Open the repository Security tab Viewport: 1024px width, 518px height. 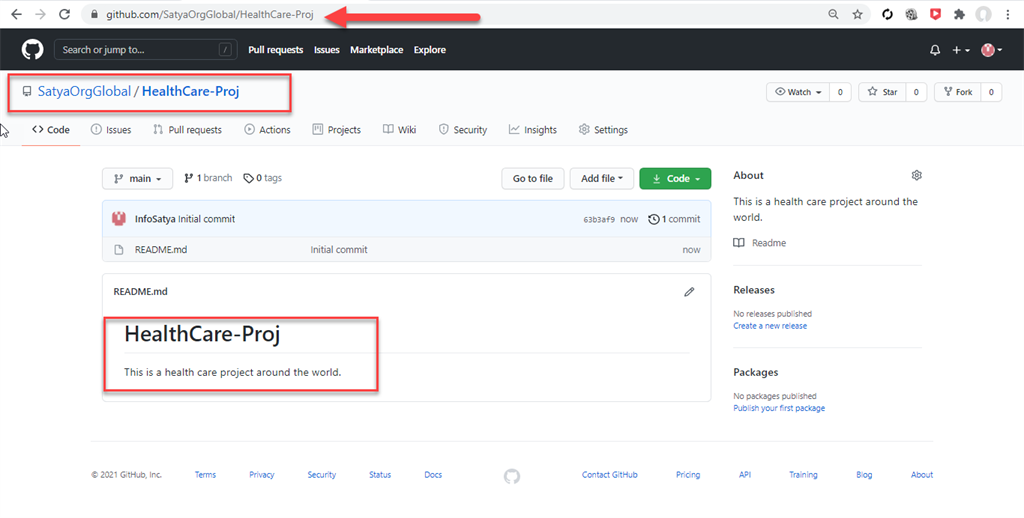click(462, 129)
